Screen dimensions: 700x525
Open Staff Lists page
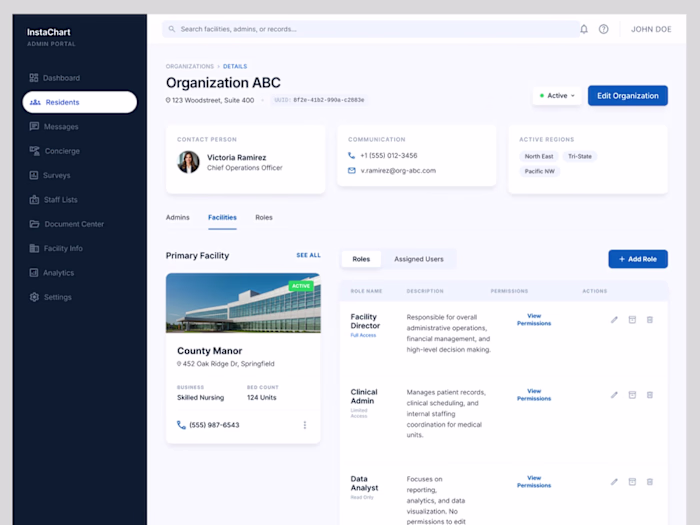pyautogui.click(x=53, y=200)
